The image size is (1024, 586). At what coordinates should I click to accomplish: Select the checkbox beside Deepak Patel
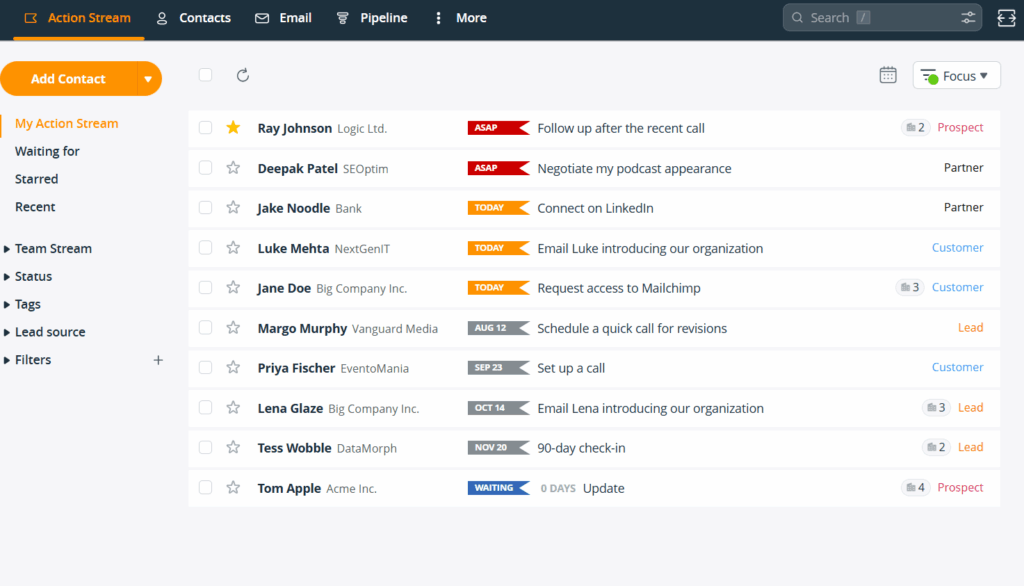(x=205, y=167)
